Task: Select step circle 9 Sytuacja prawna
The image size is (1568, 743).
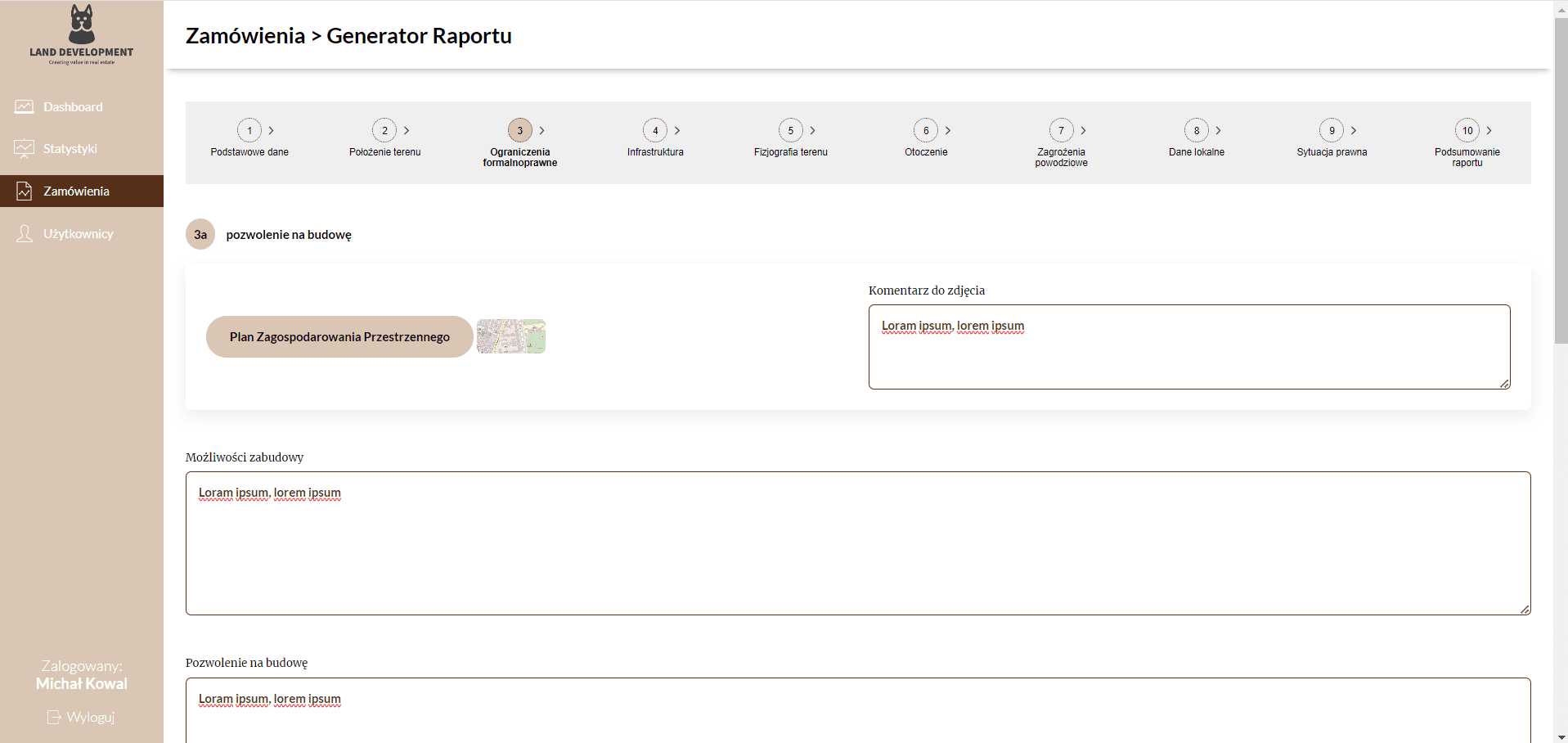Action: pos(1332,130)
